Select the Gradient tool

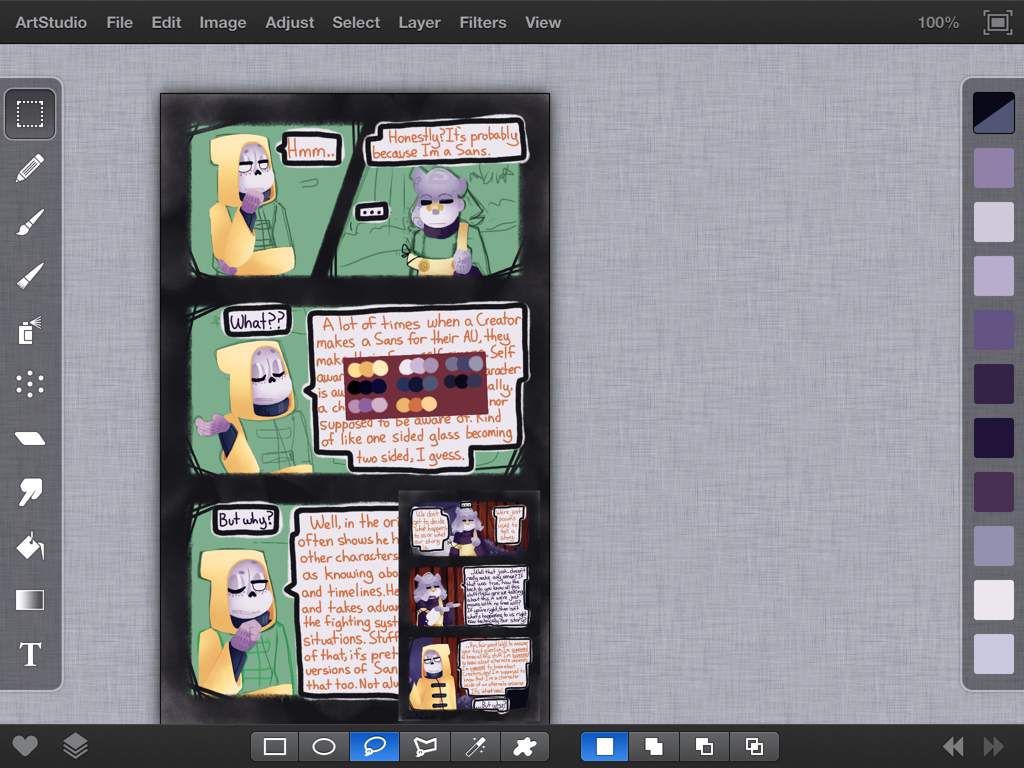(x=30, y=600)
